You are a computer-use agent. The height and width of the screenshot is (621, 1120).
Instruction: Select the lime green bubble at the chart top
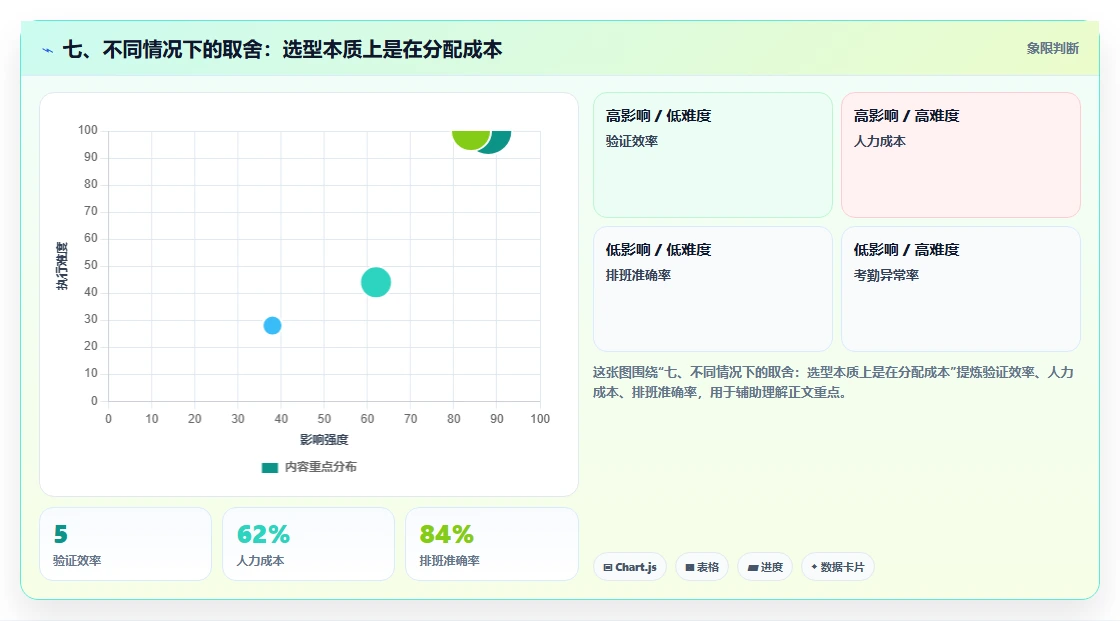pos(471,139)
